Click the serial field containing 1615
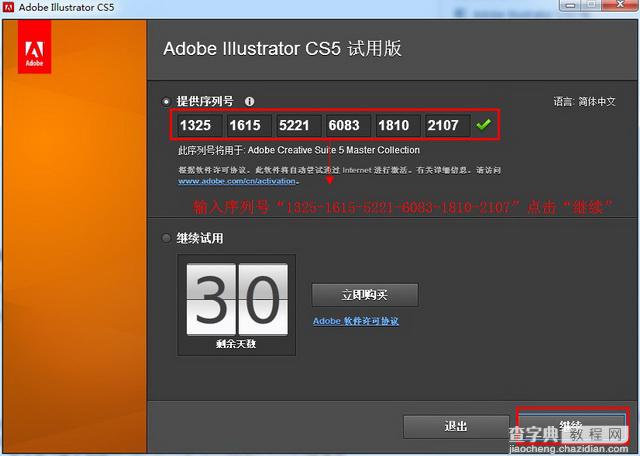 [249, 125]
